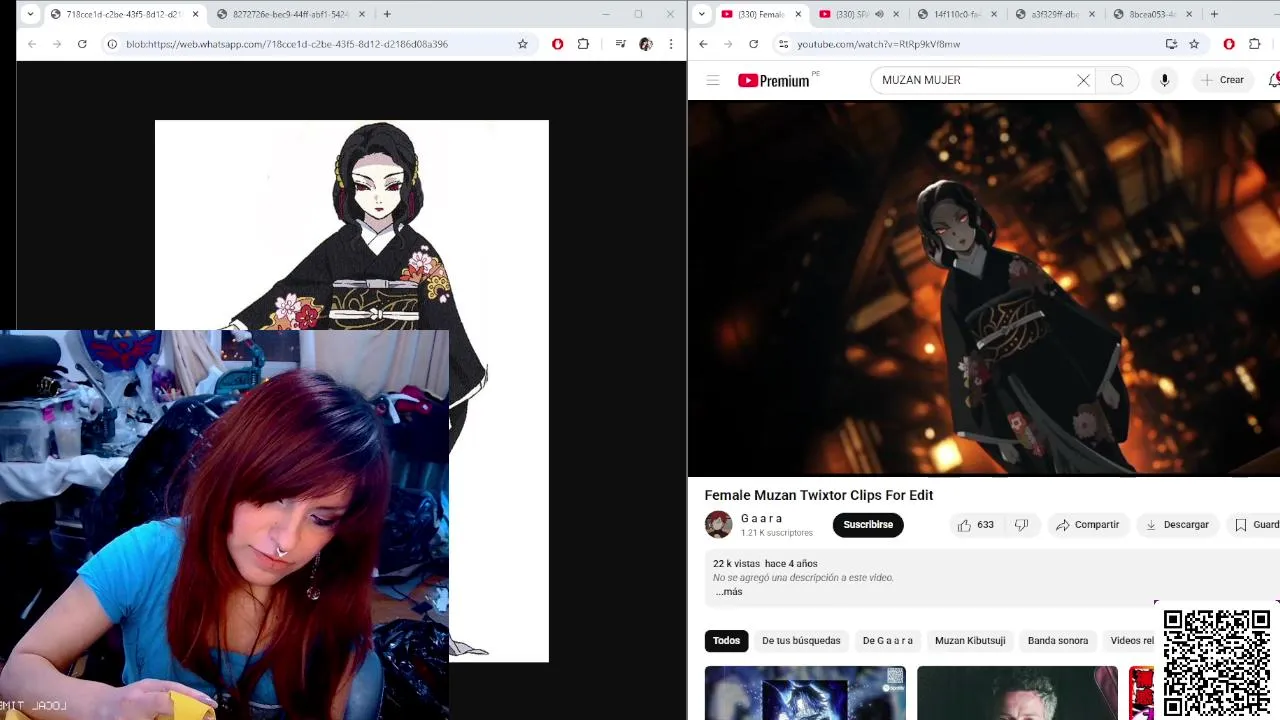1280x720 pixels.
Task: Expand video description with ...más
Action: click(x=729, y=592)
